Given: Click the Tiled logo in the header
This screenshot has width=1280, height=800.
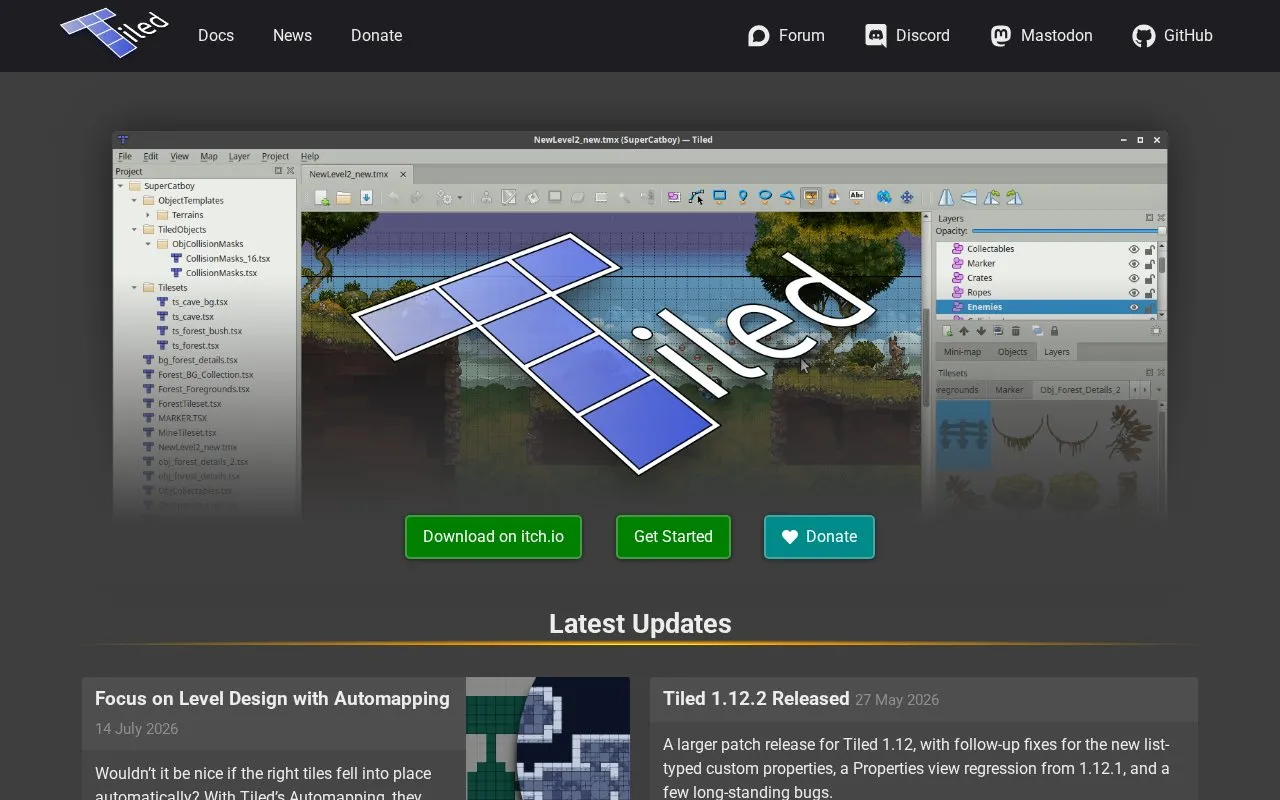Looking at the screenshot, I should (115, 33).
